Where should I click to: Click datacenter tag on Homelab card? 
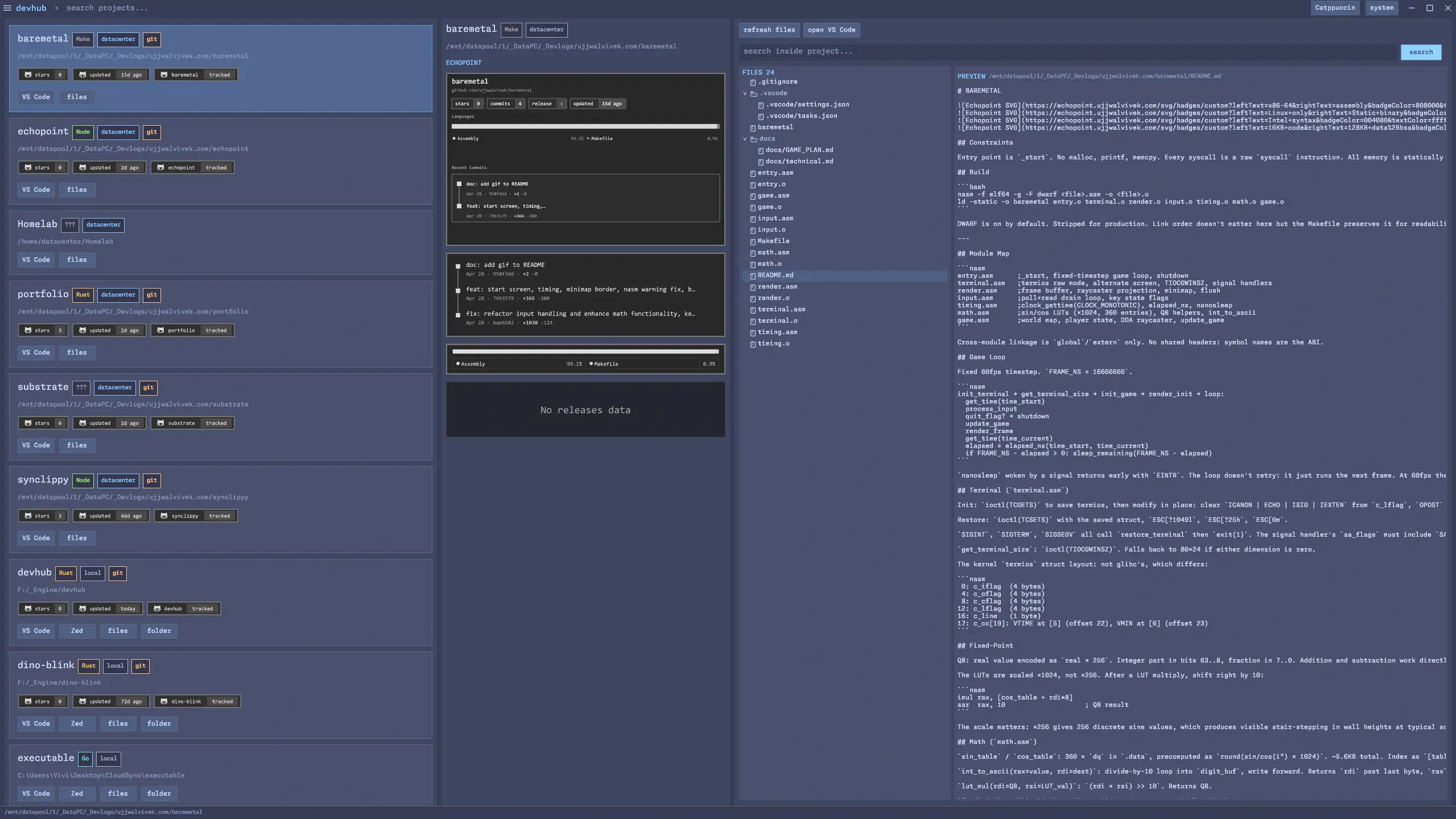[103, 225]
